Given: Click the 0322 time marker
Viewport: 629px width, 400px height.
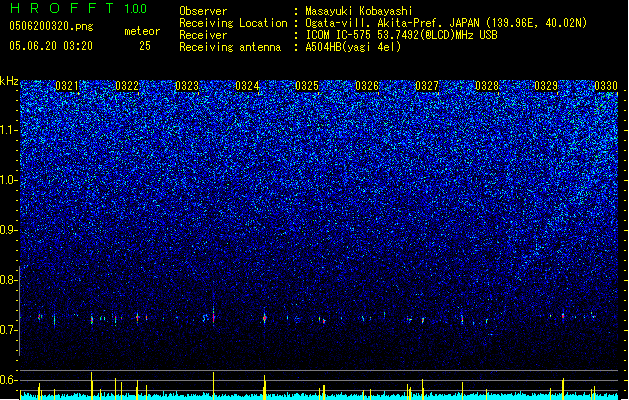Looking at the screenshot, I should (127, 86).
